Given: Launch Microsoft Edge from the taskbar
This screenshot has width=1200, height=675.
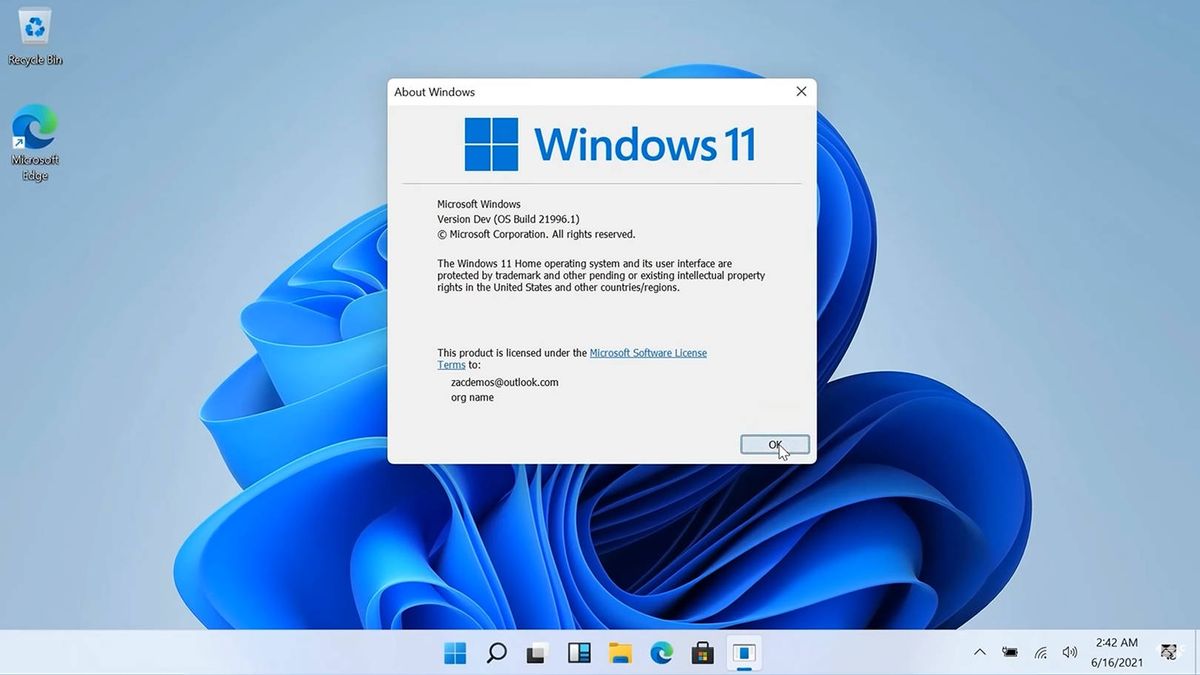Looking at the screenshot, I should point(661,654).
